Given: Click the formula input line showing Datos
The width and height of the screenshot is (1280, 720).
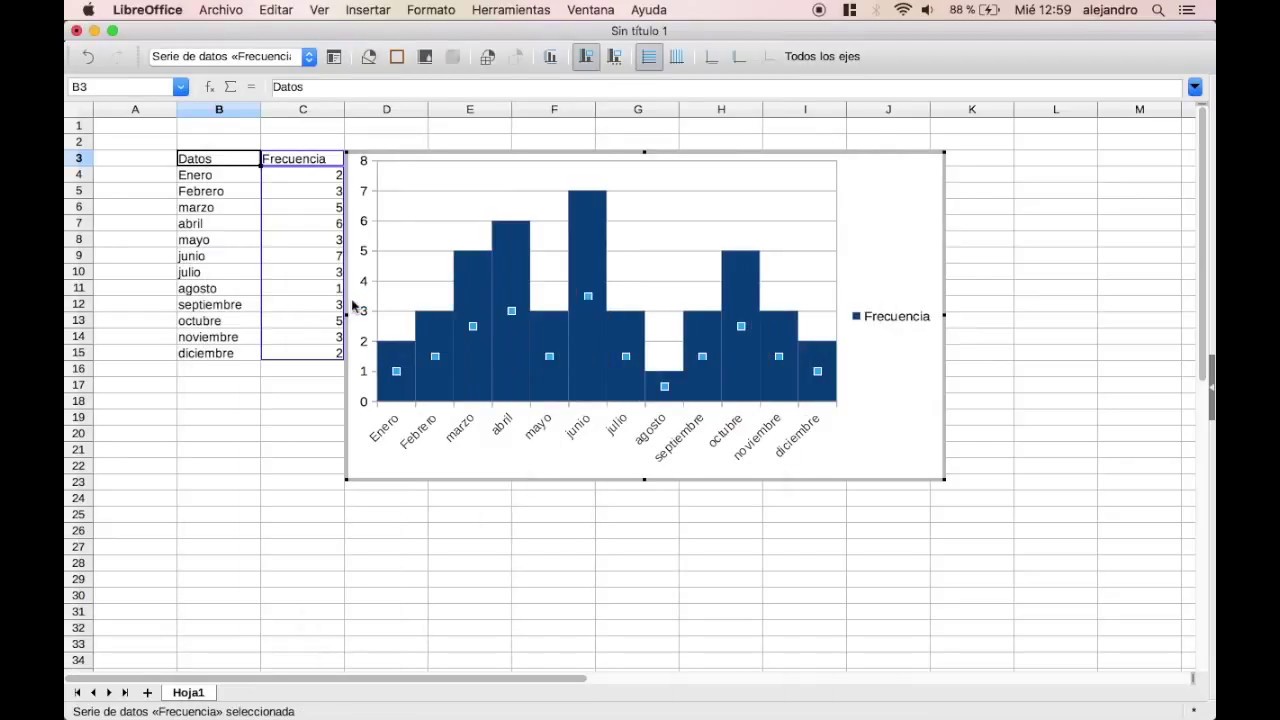Looking at the screenshot, I should [x=725, y=87].
